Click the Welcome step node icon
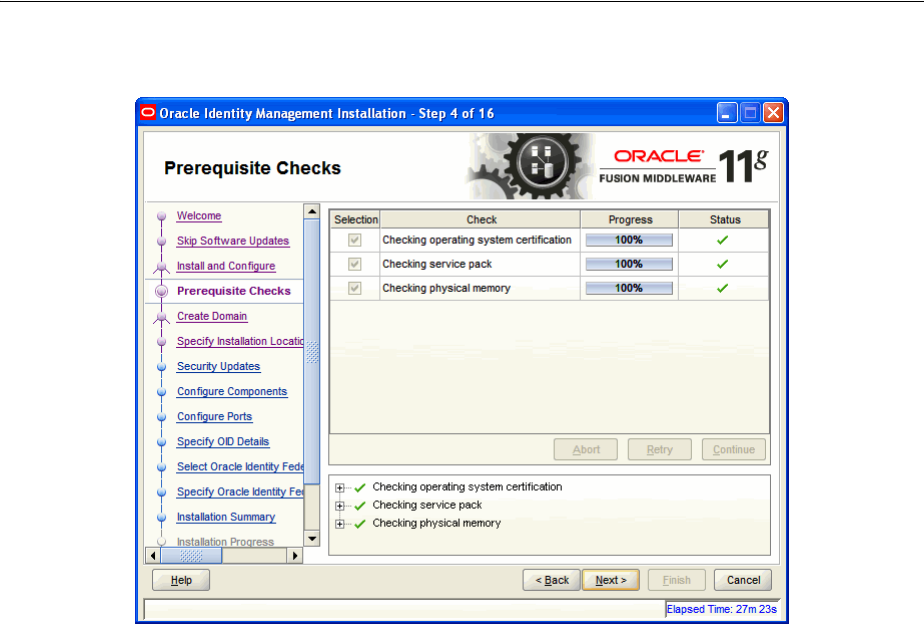Screen dimensions: 924x624 (x=161, y=216)
